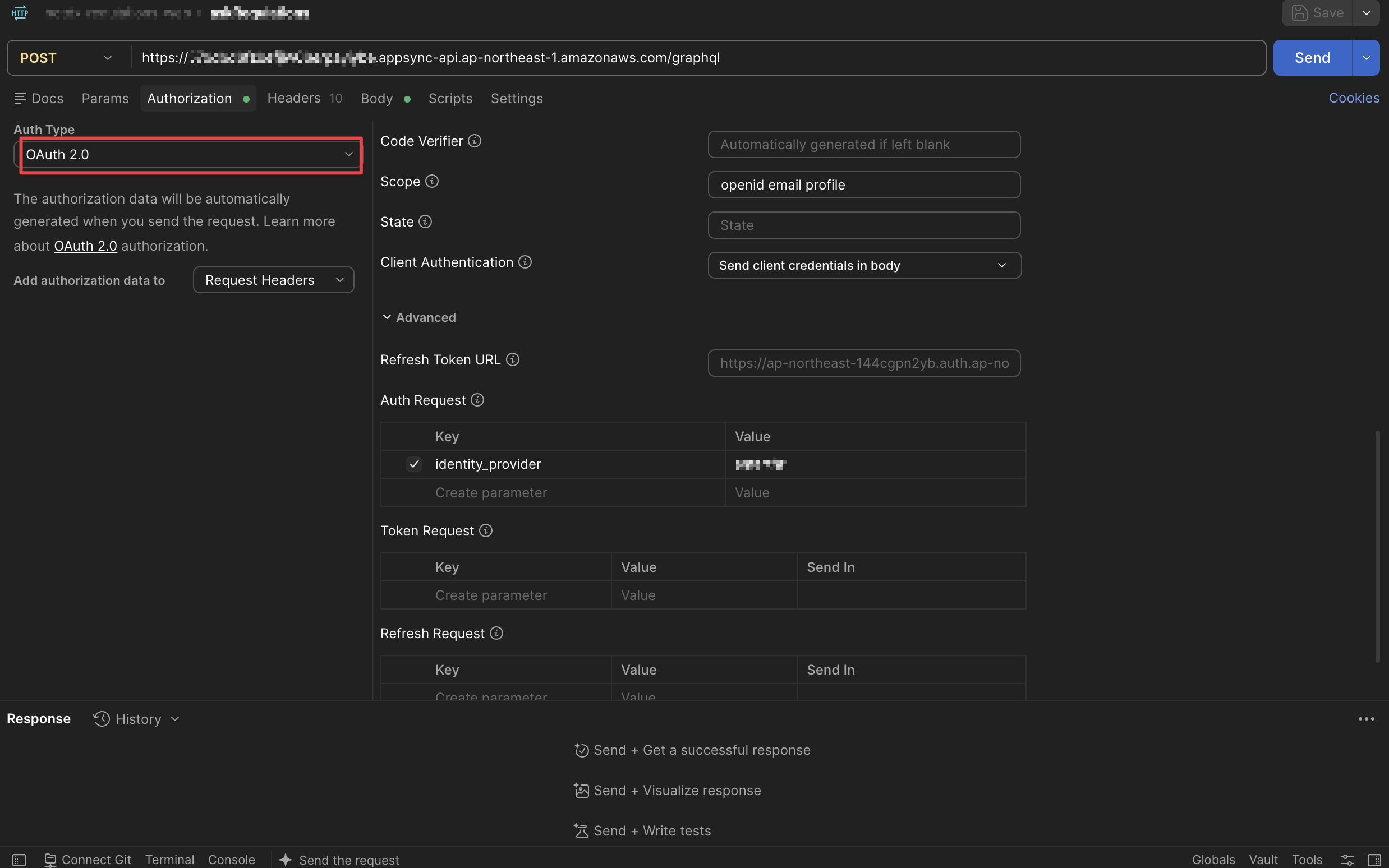Open the three-dot response options menu

tap(1366, 719)
